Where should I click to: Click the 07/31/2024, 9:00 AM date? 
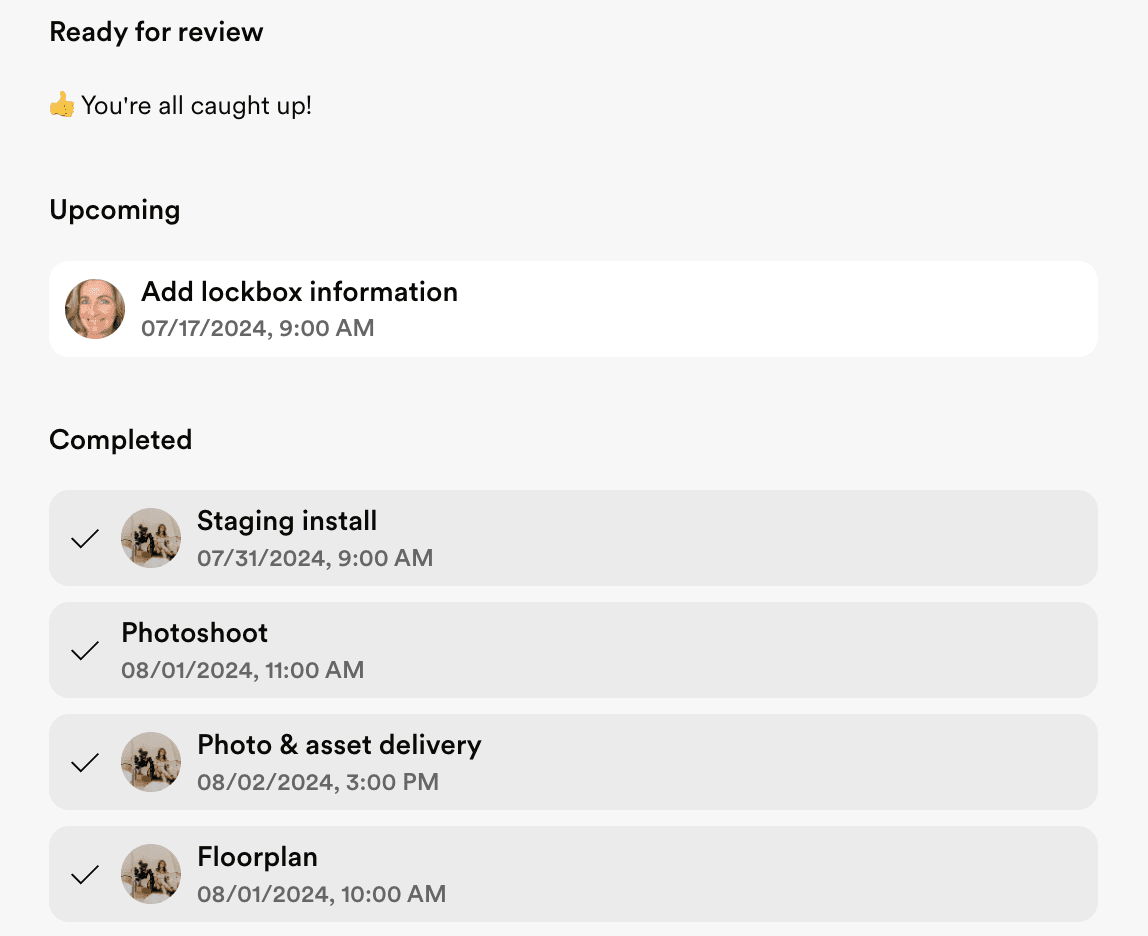pyautogui.click(x=314, y=557)
